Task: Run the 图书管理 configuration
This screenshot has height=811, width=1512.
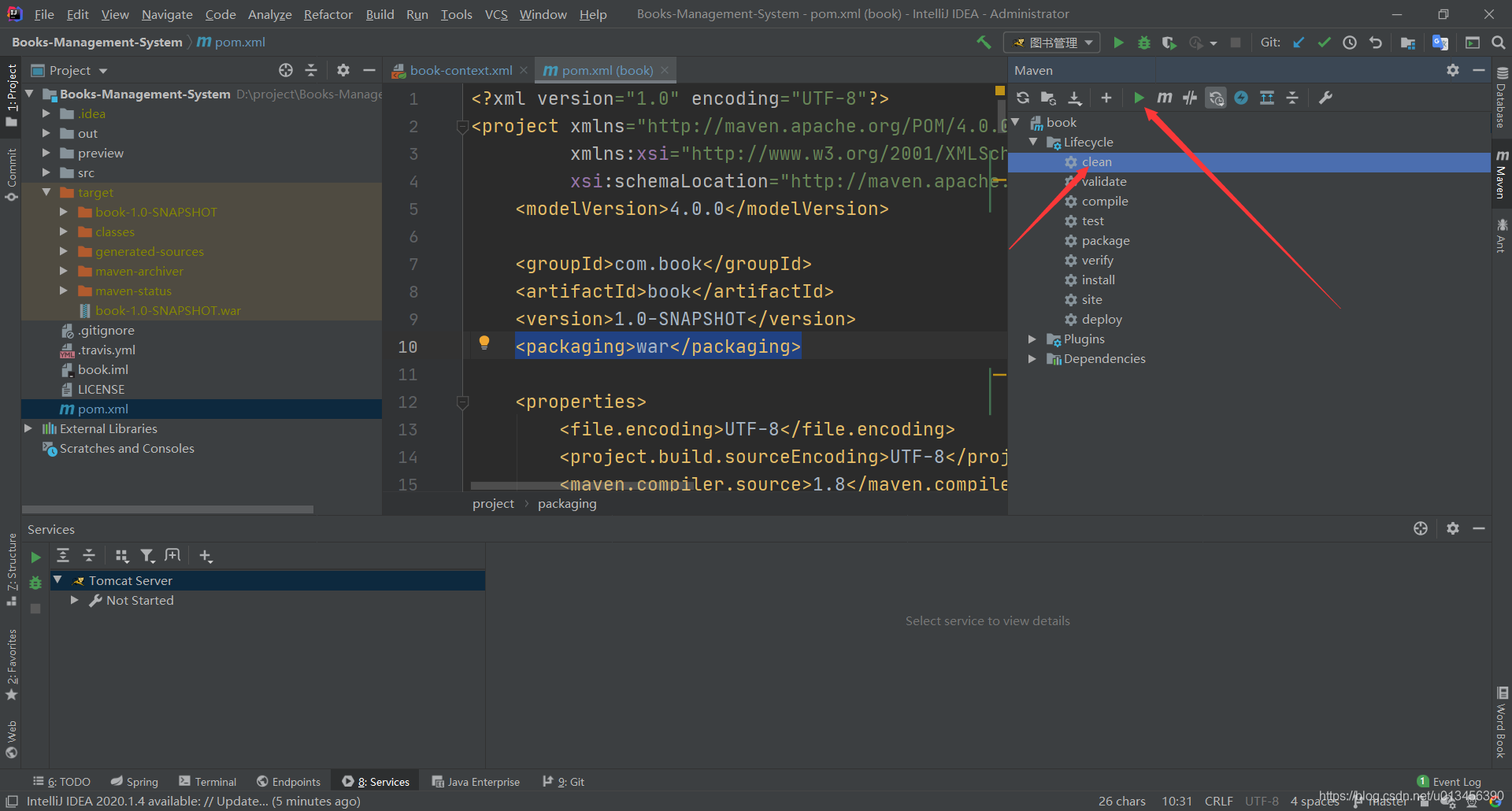Action: pyautogui.click(x=1118, y=43)
